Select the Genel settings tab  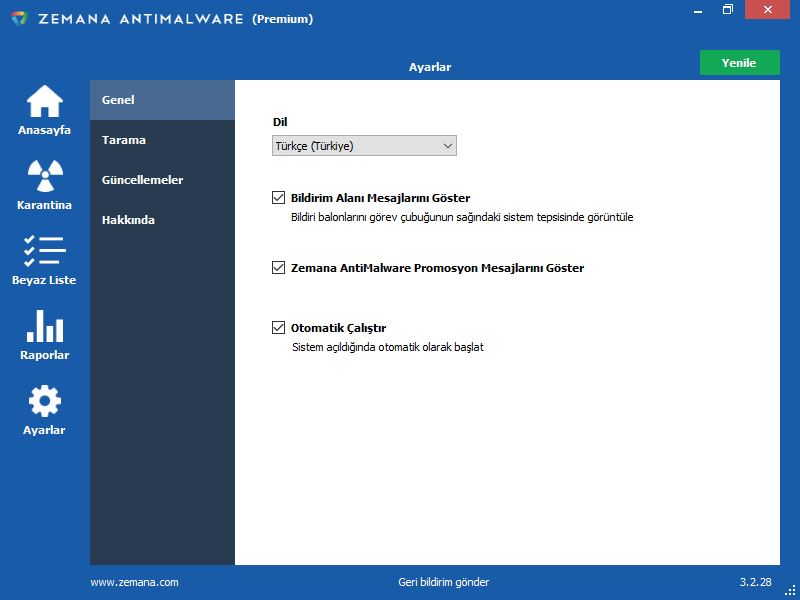162,100
